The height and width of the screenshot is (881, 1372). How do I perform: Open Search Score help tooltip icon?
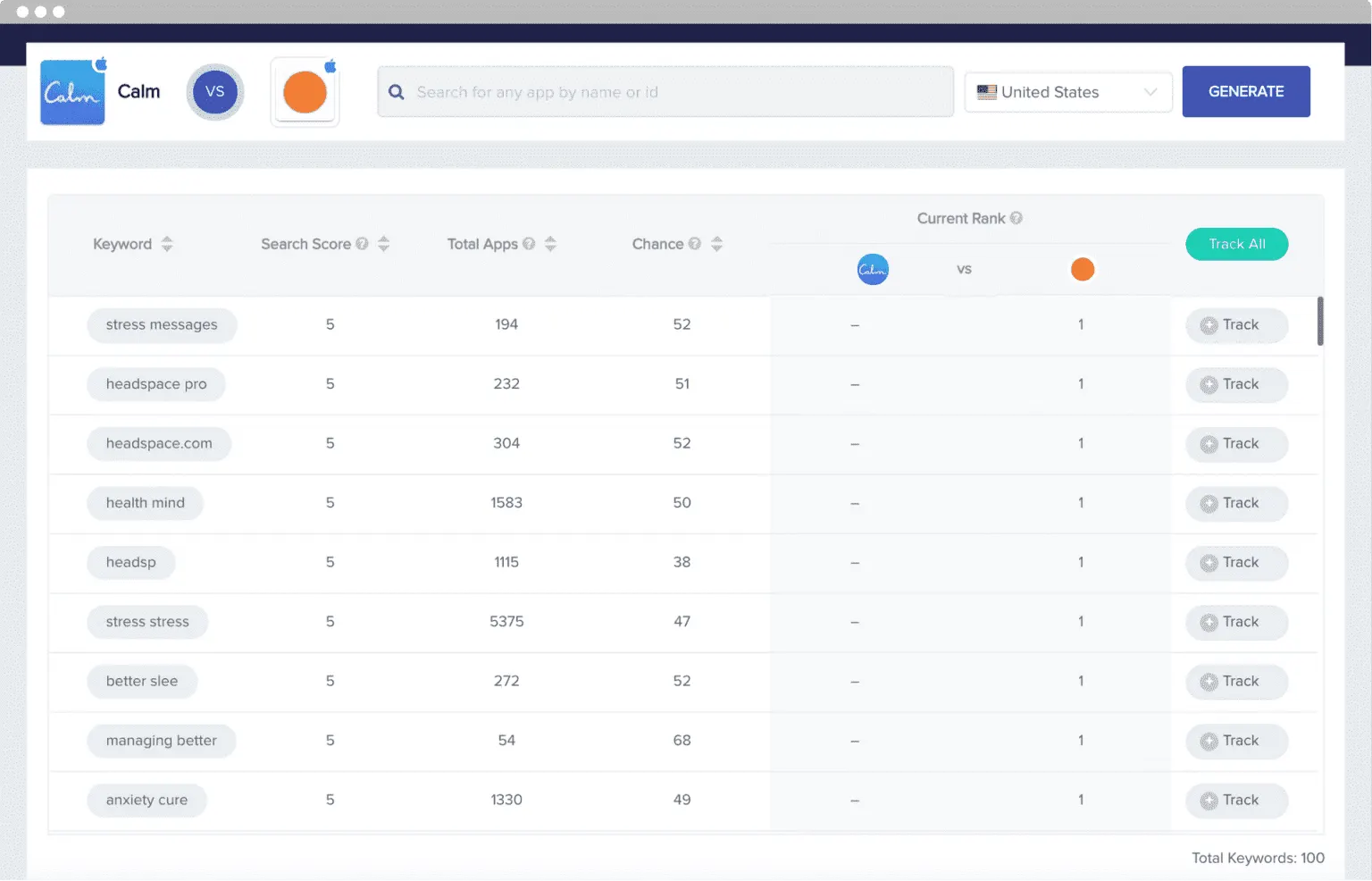click(x=362, y=244)
